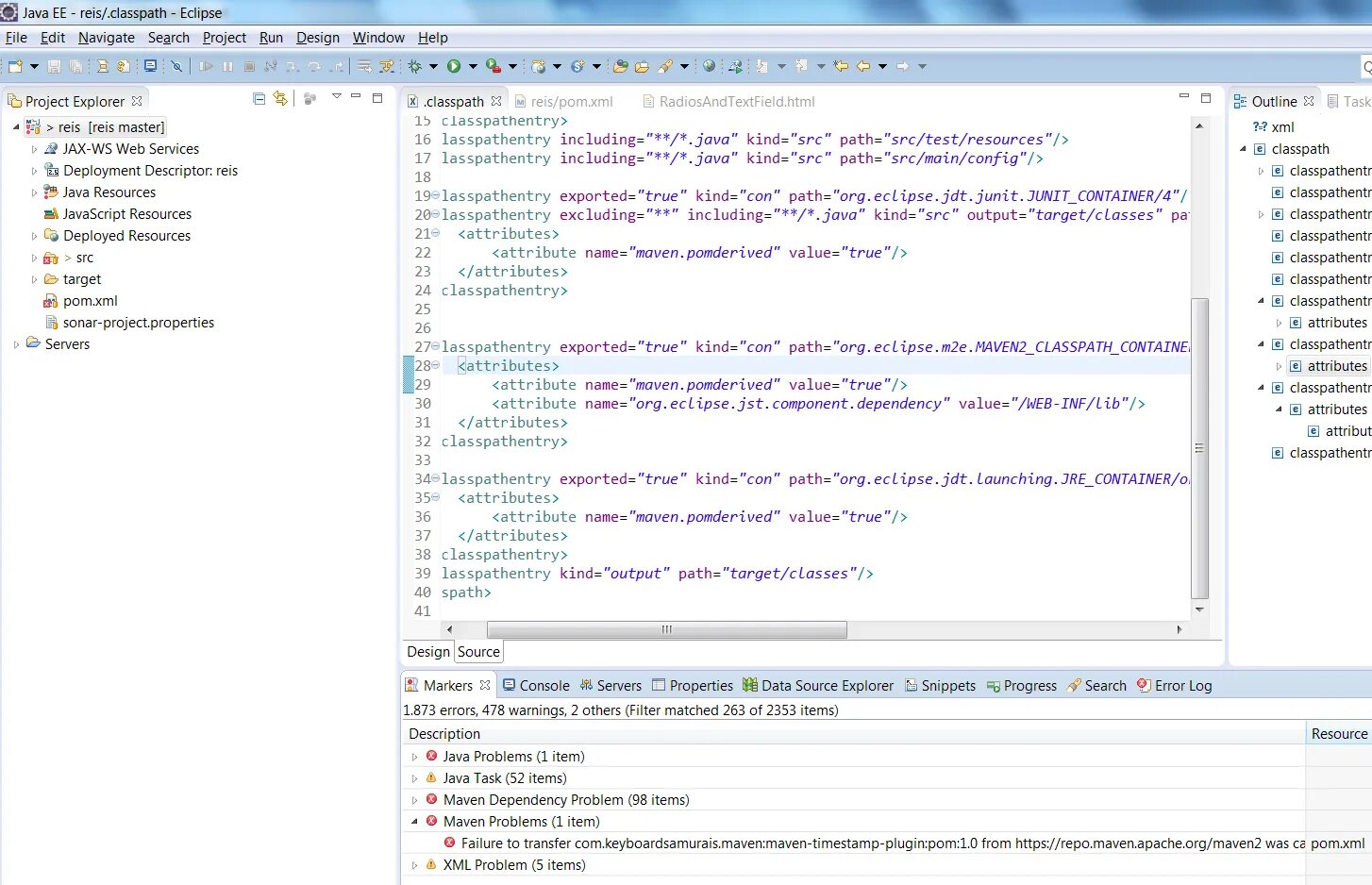Click the editor vertical scrollbar thumb
This screenshot has height=885, width=1372.
click(1199, 448)
